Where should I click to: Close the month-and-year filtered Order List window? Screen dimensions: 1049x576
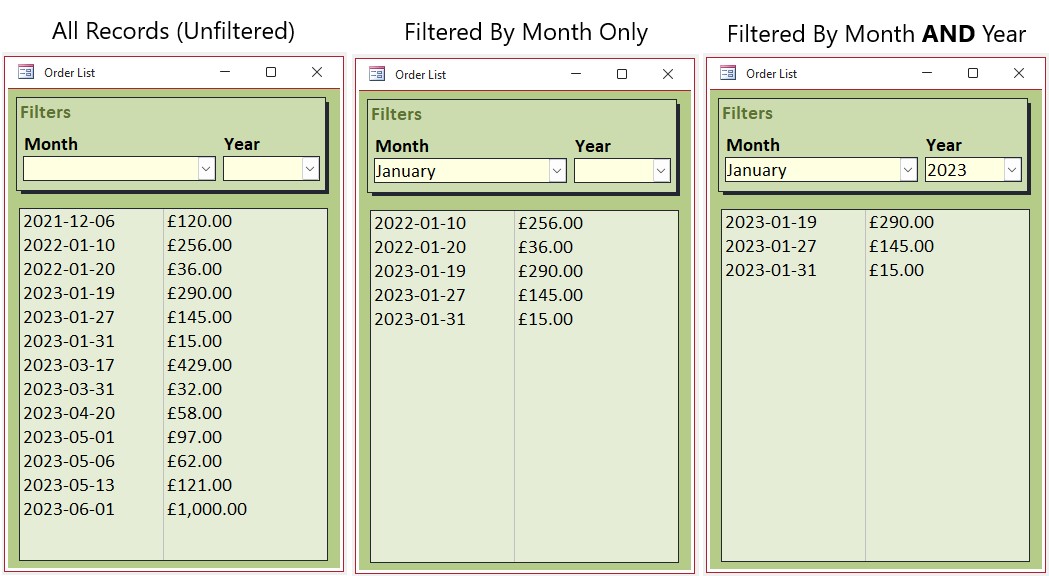coord(1019,73)
